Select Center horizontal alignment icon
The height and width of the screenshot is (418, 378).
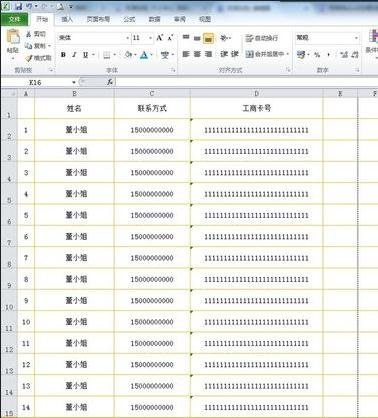(x=197, y=54)
